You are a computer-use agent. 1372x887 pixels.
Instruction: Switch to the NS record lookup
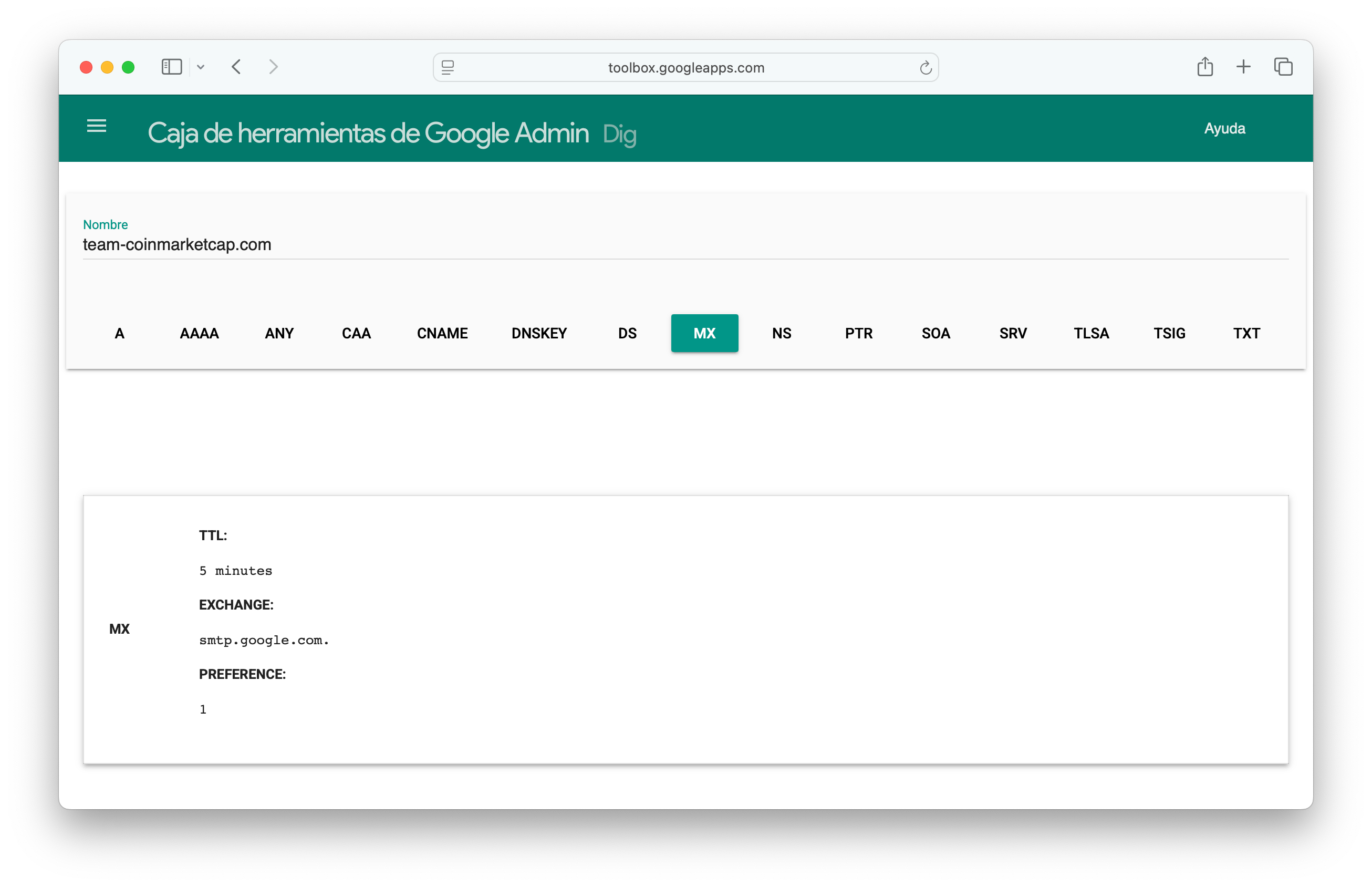(781, 334)
